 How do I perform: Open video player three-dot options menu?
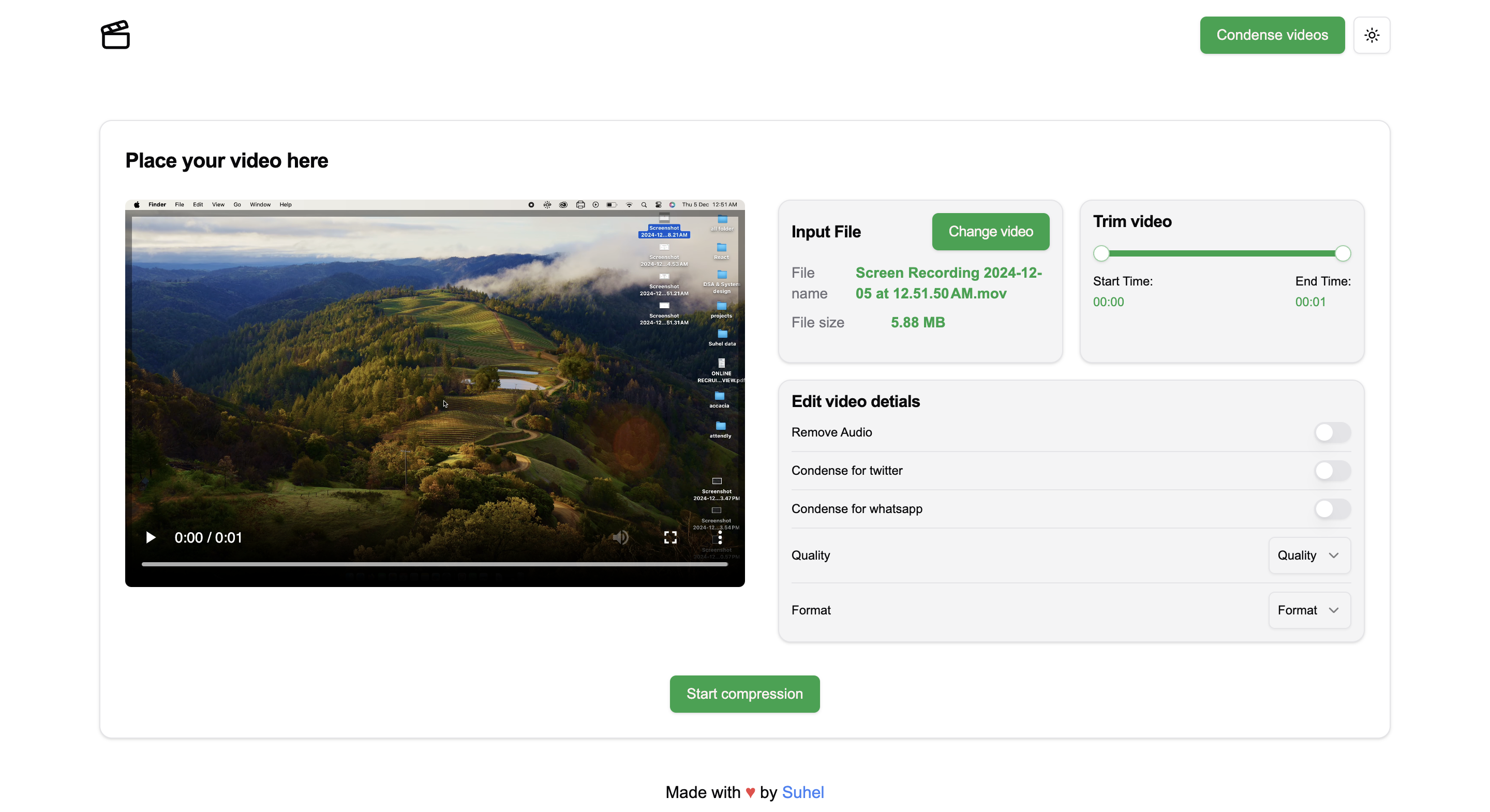click(x=720, y=537)
